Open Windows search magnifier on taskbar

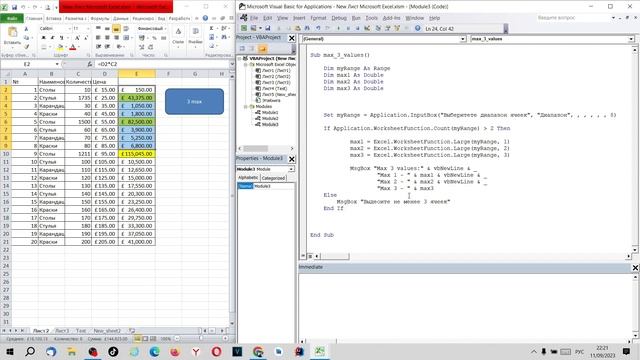[30, 351]
